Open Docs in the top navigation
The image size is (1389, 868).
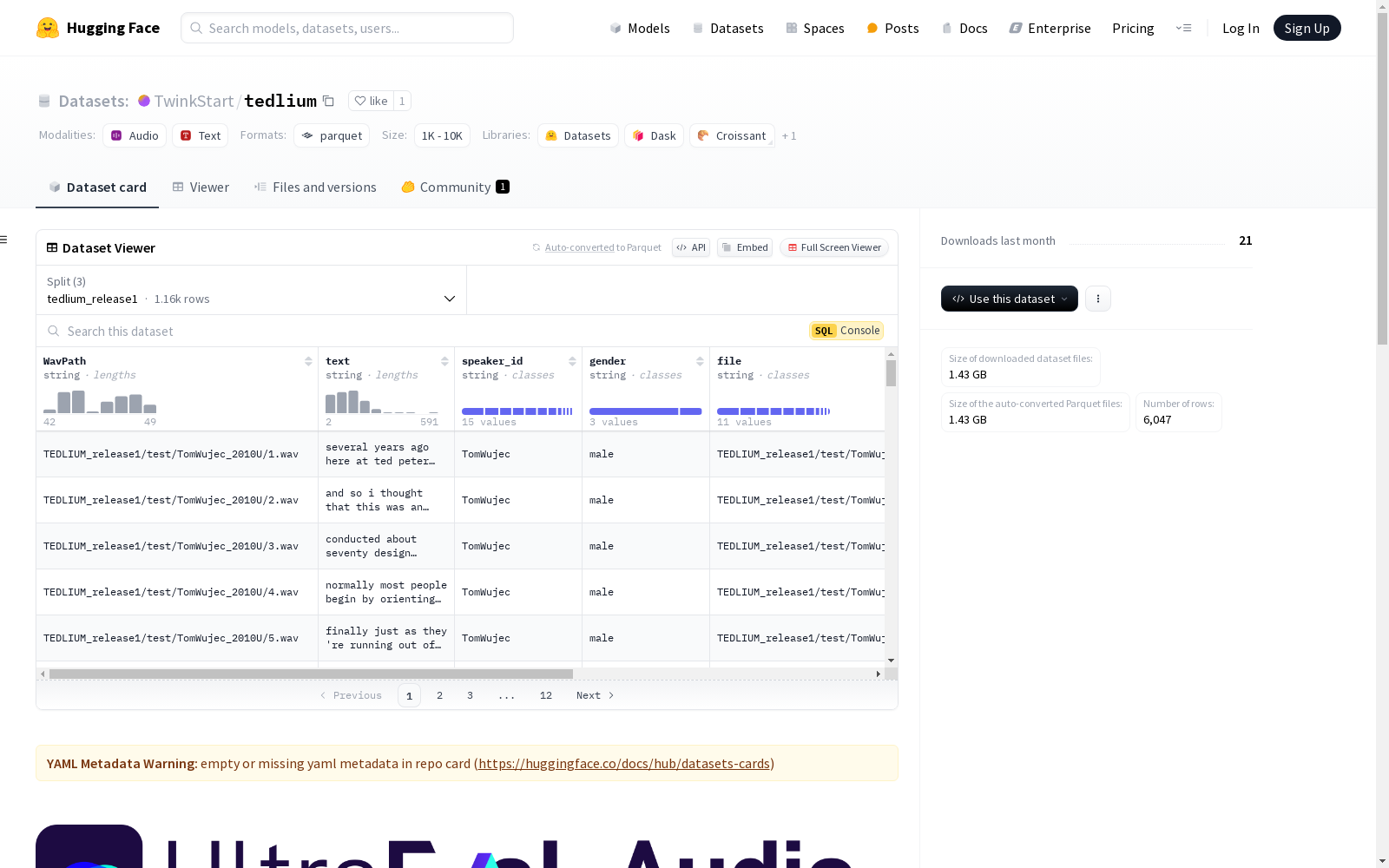tap(964, 28)
